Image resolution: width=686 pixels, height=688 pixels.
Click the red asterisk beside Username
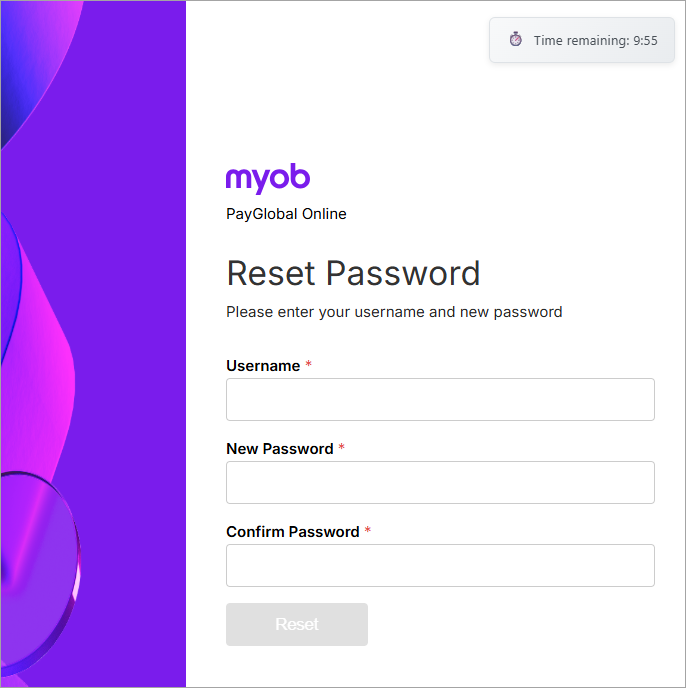(308, 366)
